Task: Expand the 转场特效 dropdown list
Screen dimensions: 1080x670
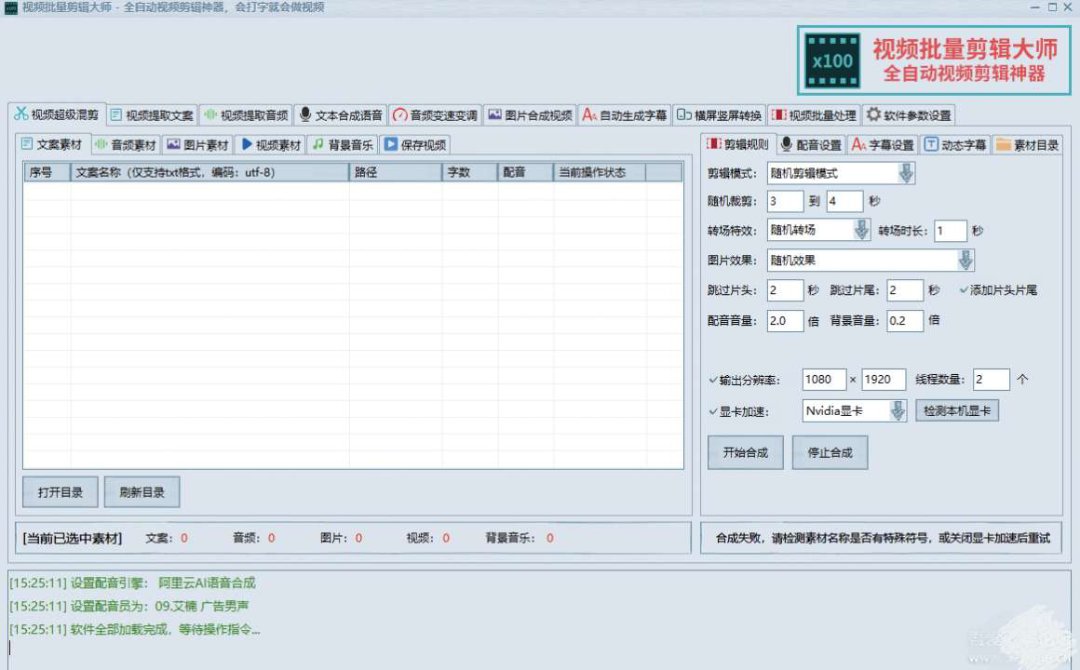Action: [861, 230]
